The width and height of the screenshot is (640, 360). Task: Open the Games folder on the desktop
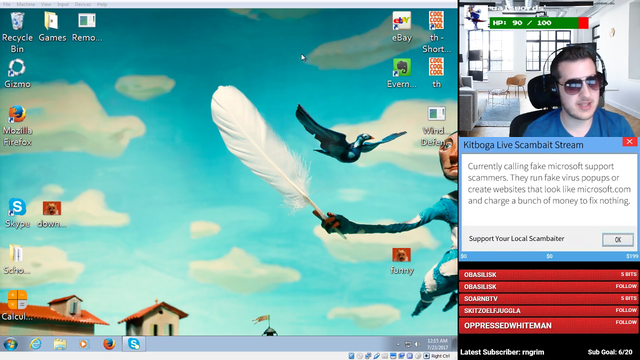pos(52,27)
